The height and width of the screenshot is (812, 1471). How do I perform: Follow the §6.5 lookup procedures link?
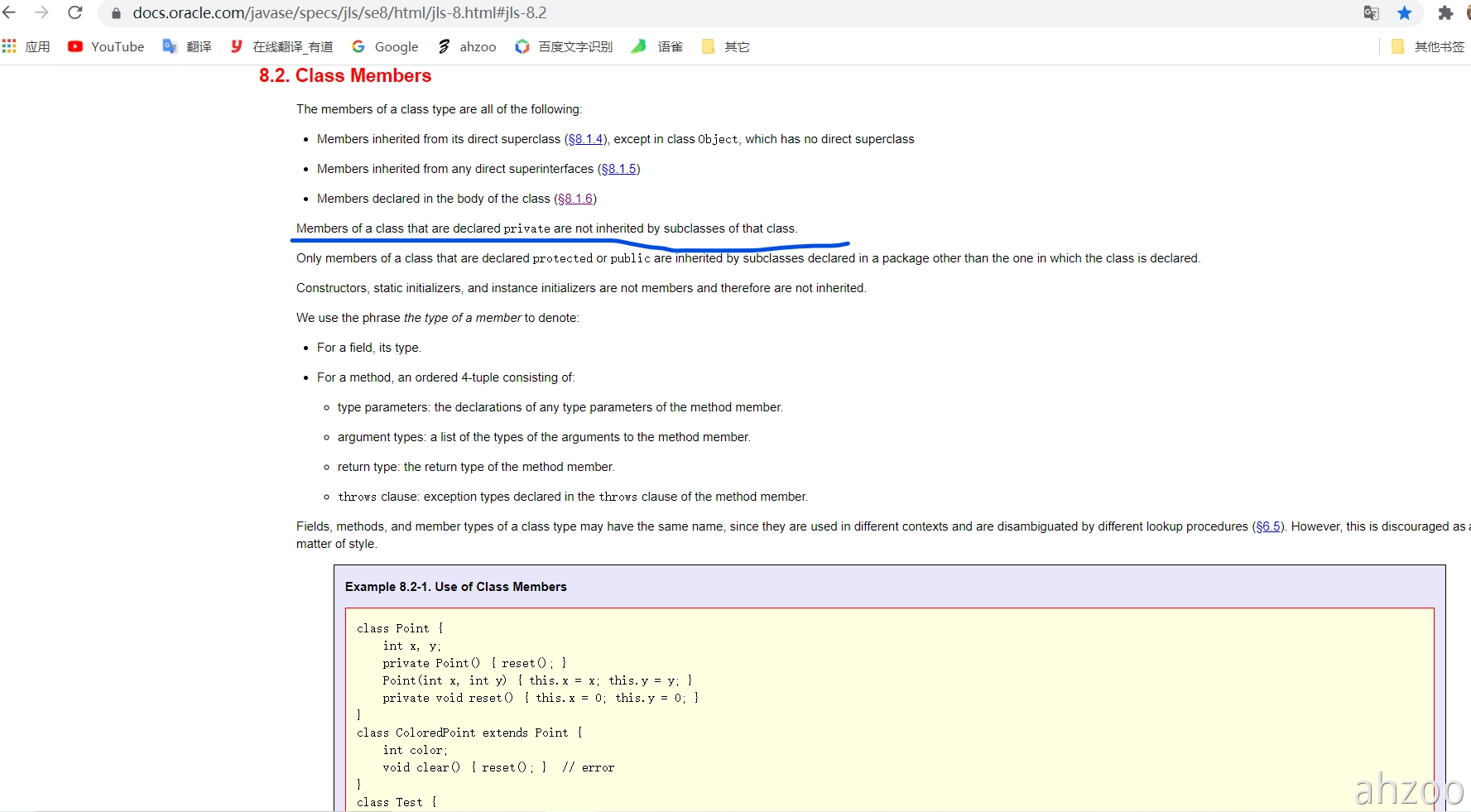pos(1267,526)
